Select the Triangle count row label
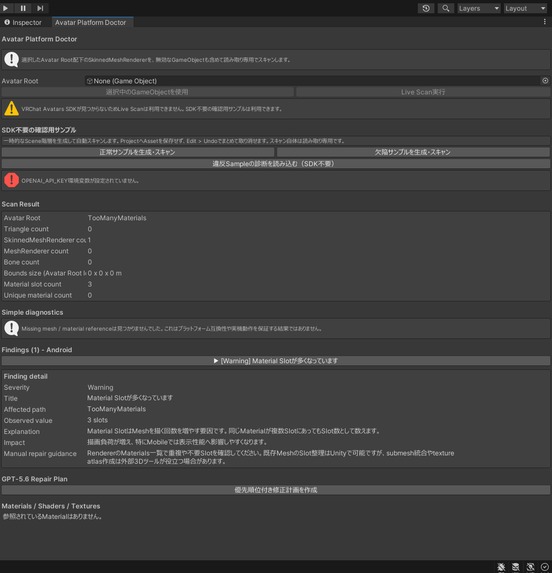This screenshot has height=573, width=552. tap(26, 229)
